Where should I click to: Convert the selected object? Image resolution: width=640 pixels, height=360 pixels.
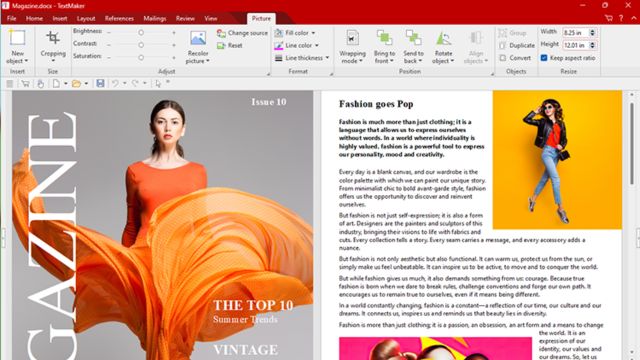point(515,58)
